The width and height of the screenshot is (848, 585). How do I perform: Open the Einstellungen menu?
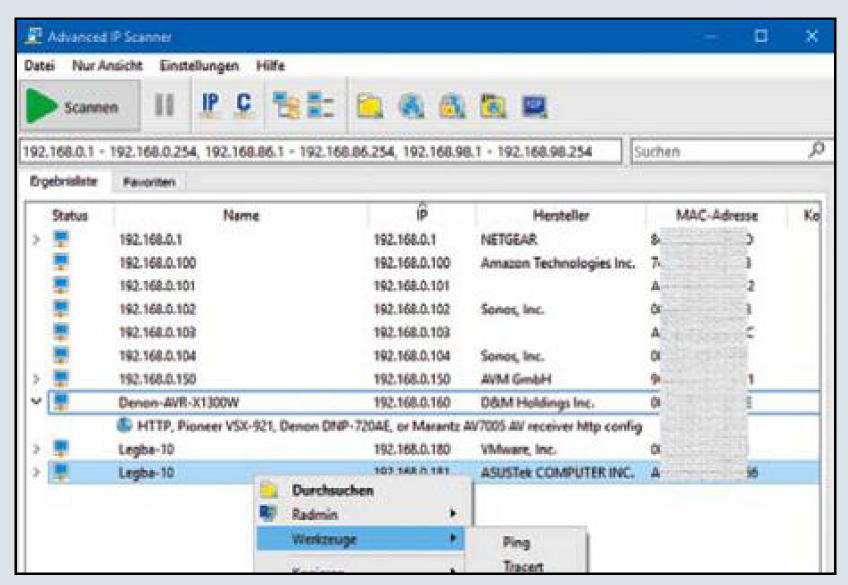[x=199, y=66]
